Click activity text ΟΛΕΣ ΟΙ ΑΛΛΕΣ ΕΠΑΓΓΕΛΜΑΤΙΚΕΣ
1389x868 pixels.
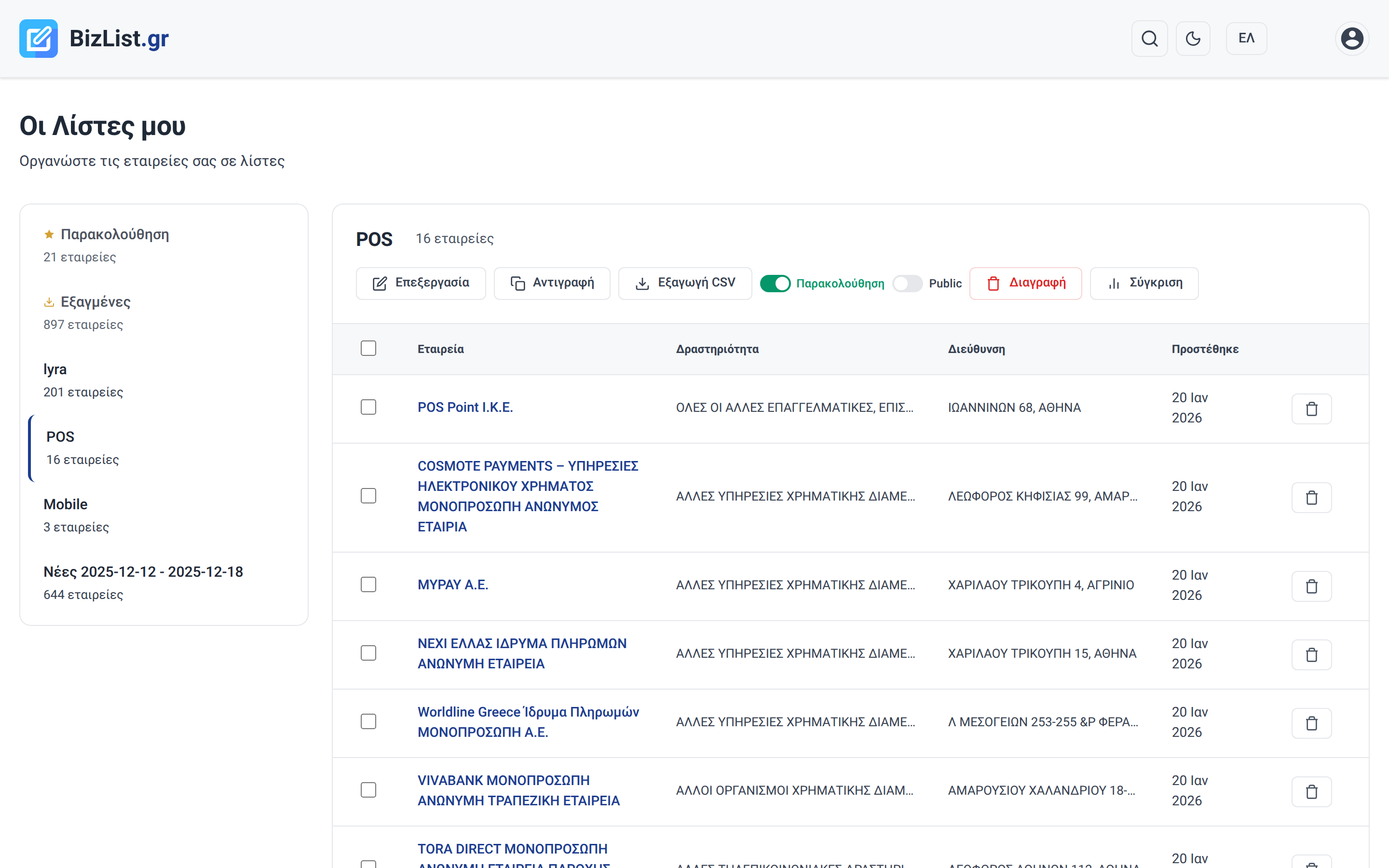pyautogui.click(x=794, y=407)
